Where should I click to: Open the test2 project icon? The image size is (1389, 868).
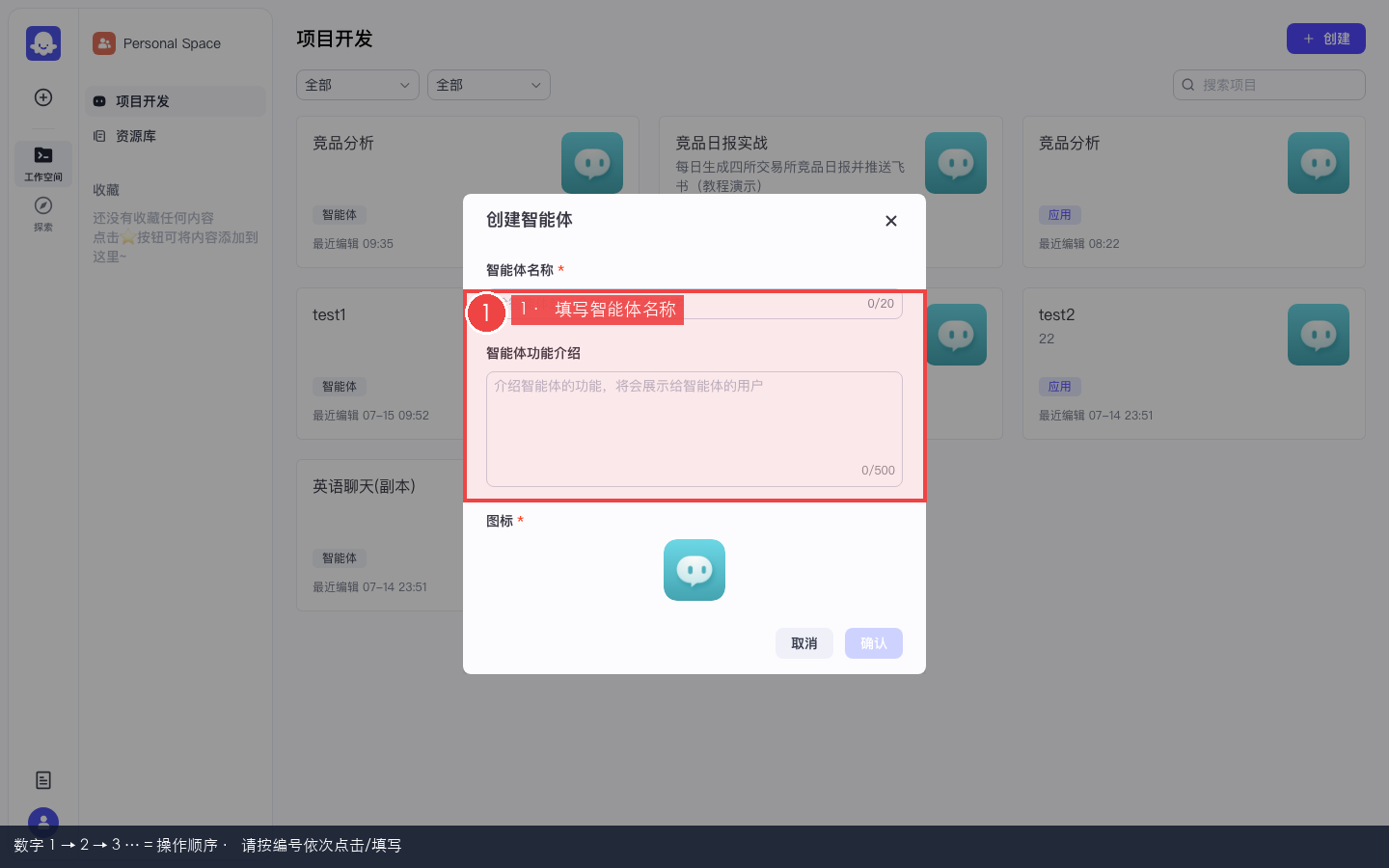[1319, 335]
